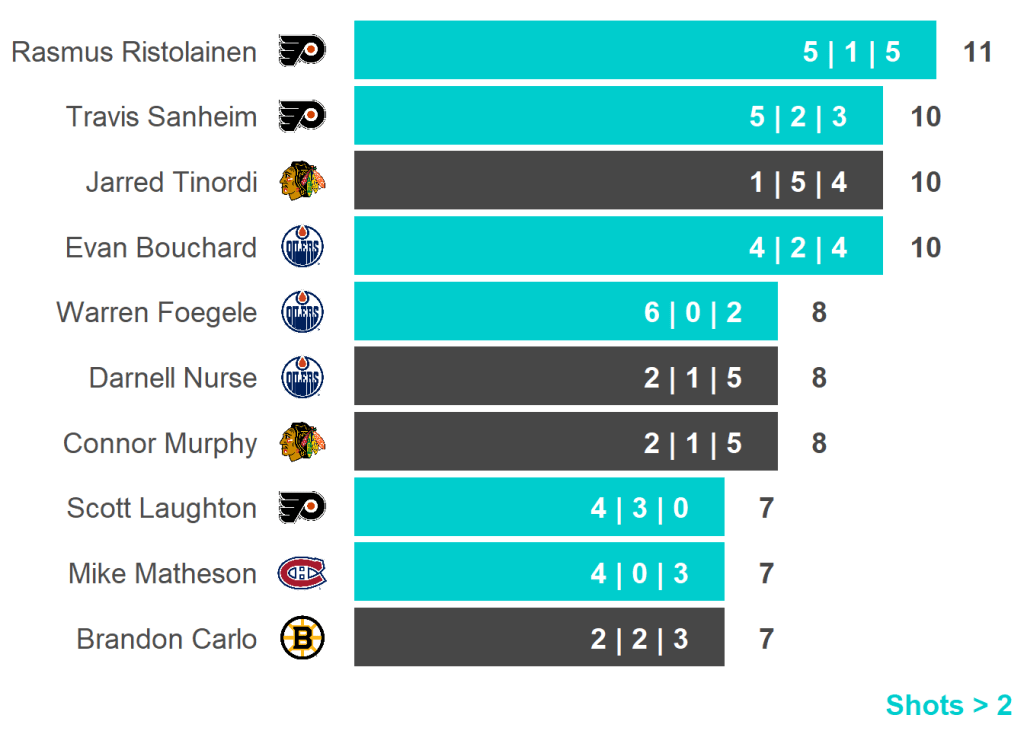Click Warren Foegele's 6 | 0 | 2 bar
The image size is (1024, 731).
pyautogui.click(x=565, y=313)
